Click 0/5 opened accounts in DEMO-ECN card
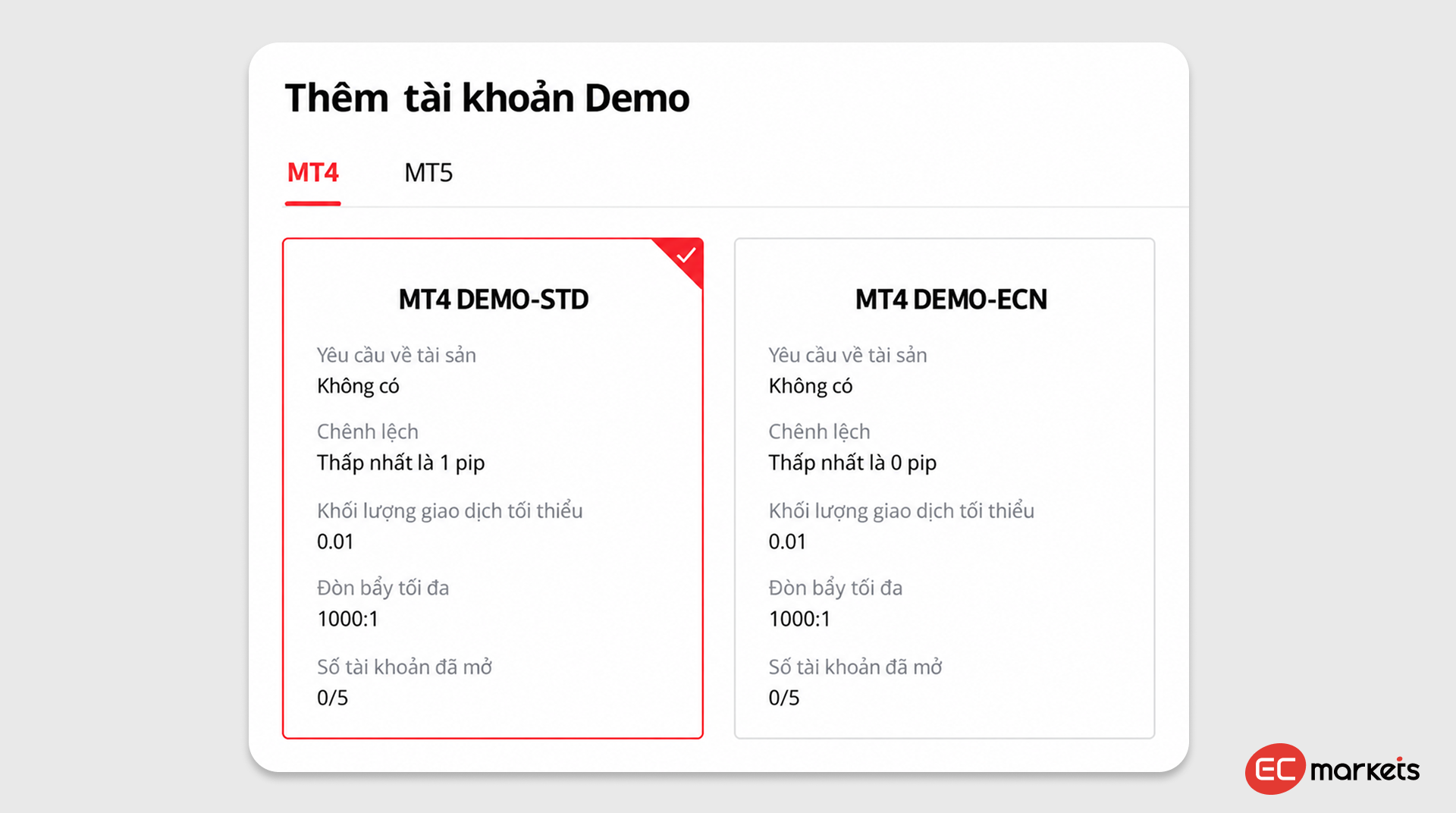This screenshot has height=813, width=1456. pyautogui.click(x=783, y=698)
